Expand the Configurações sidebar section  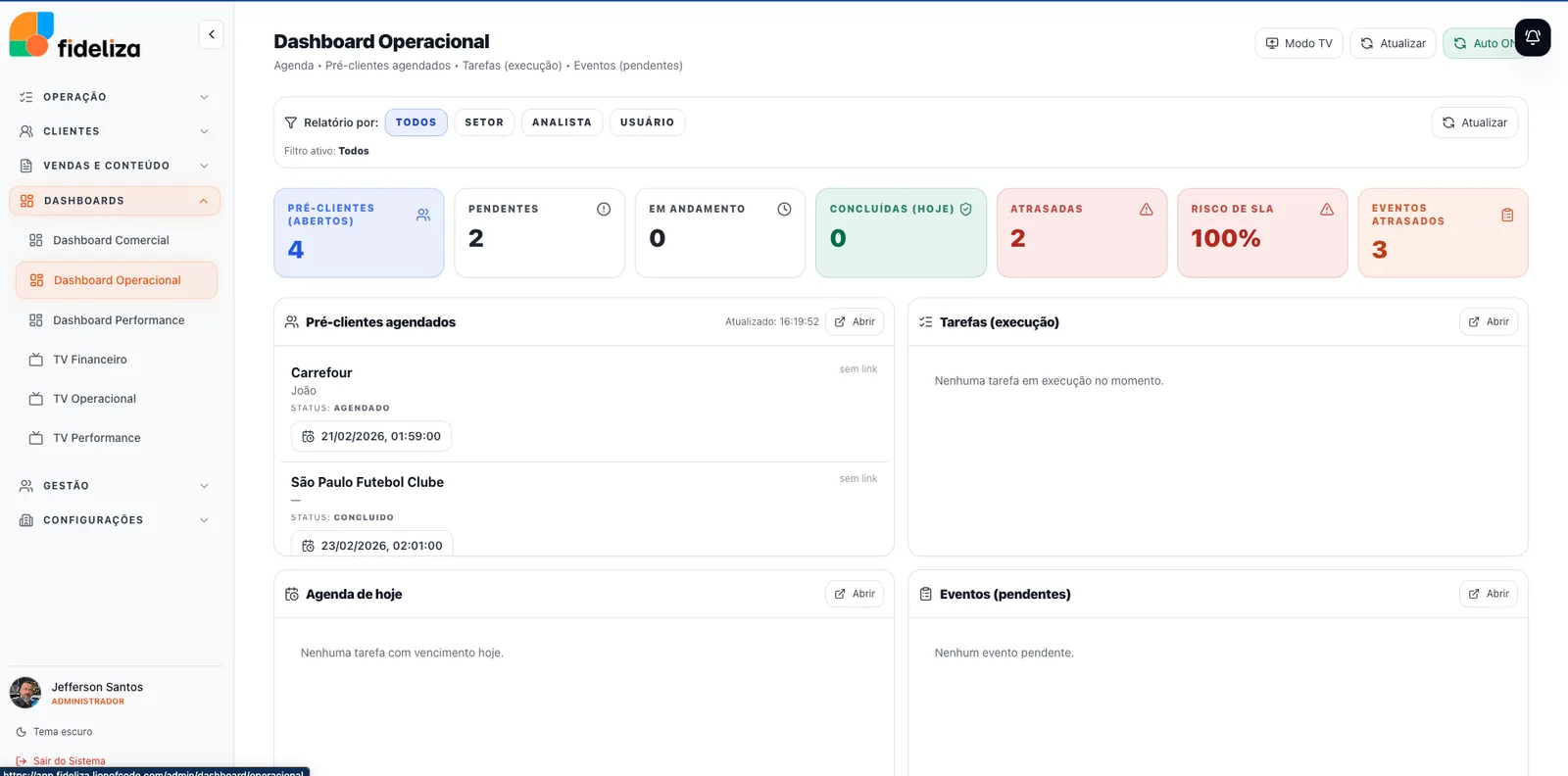click(115, 520)
